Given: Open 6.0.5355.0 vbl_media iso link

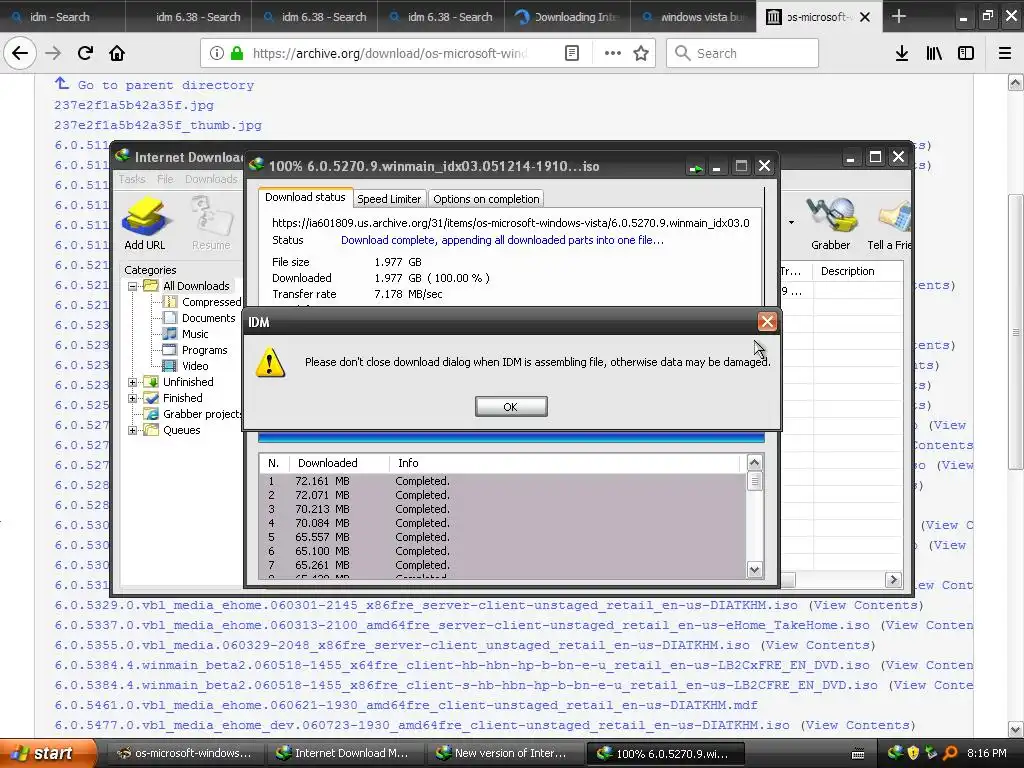Looking at the screenshot, I should click(402, 645).
